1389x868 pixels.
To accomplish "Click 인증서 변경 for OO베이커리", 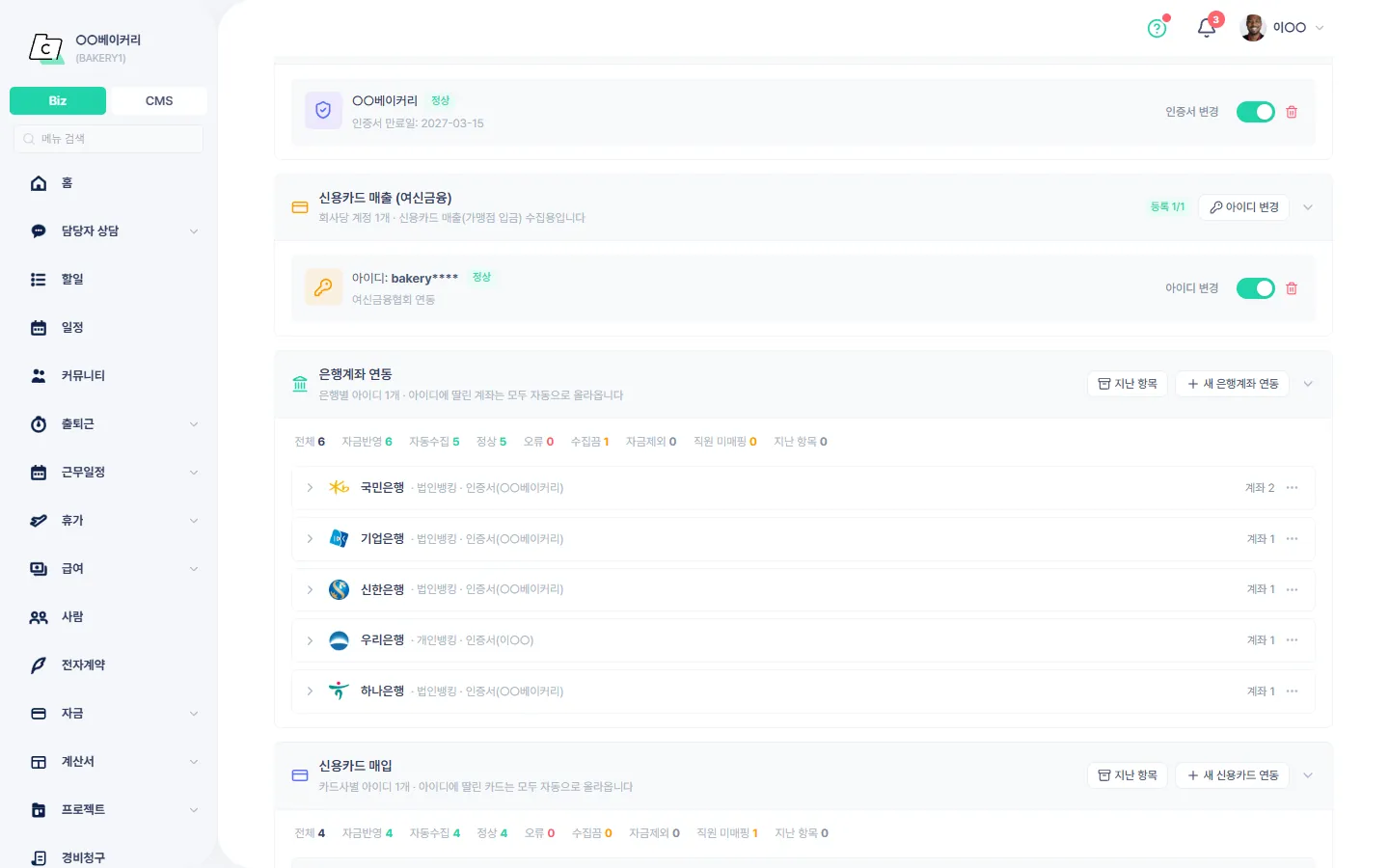I will [x=1192, y=112].
